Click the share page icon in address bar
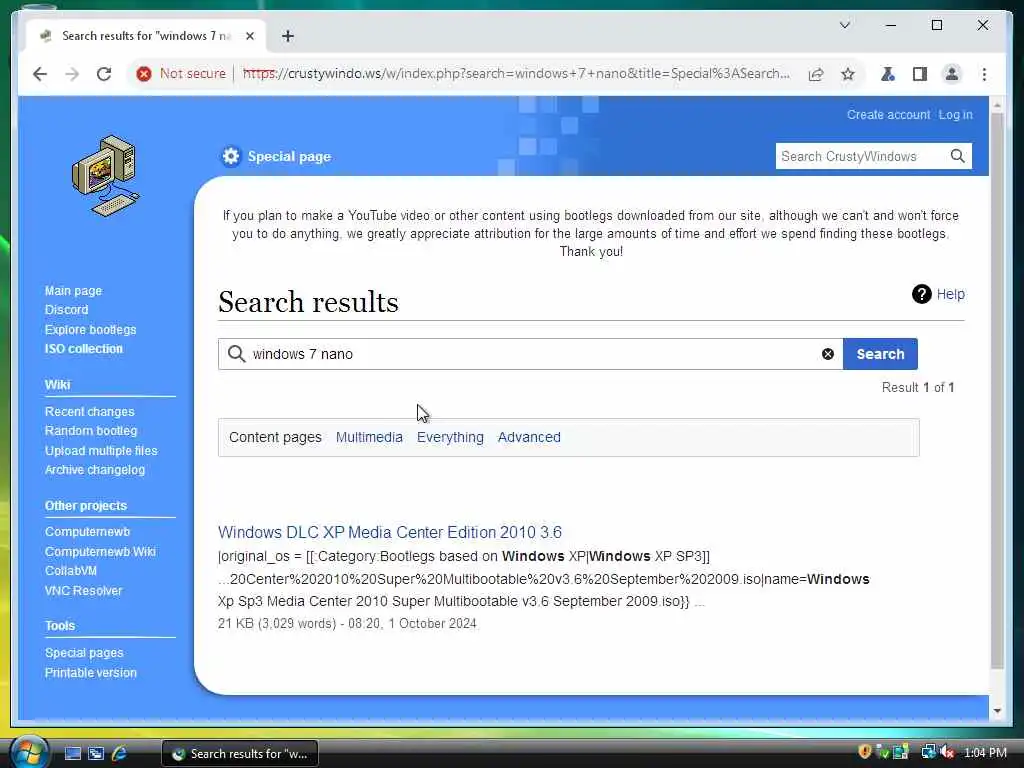 point(816,74)
